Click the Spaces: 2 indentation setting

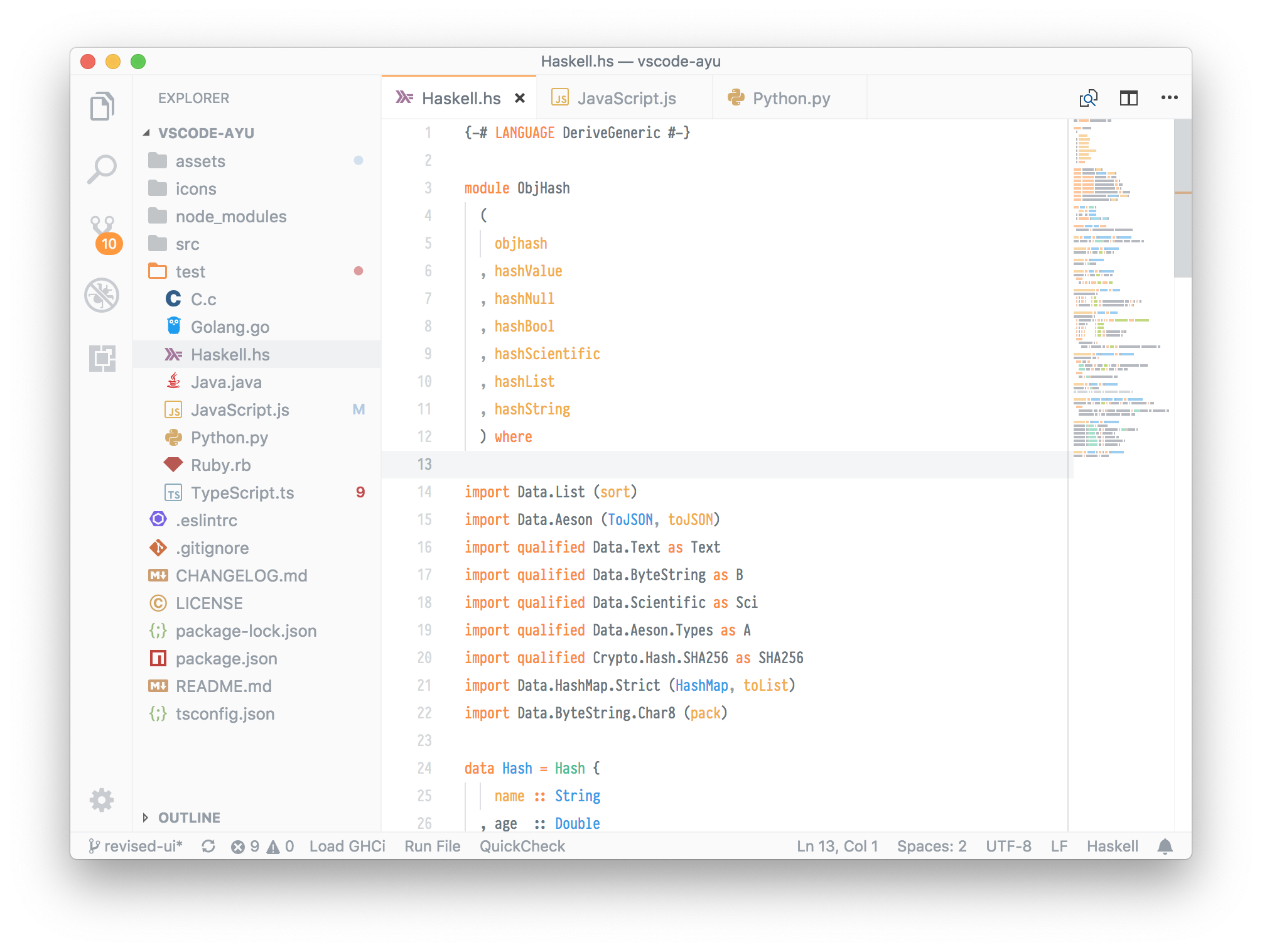[931, 847]
